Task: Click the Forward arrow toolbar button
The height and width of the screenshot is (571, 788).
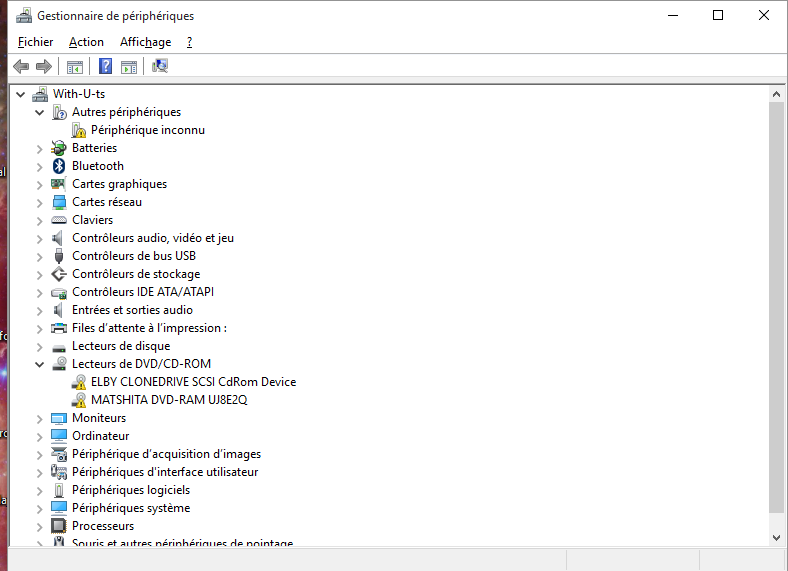Action: coord(43,67)
